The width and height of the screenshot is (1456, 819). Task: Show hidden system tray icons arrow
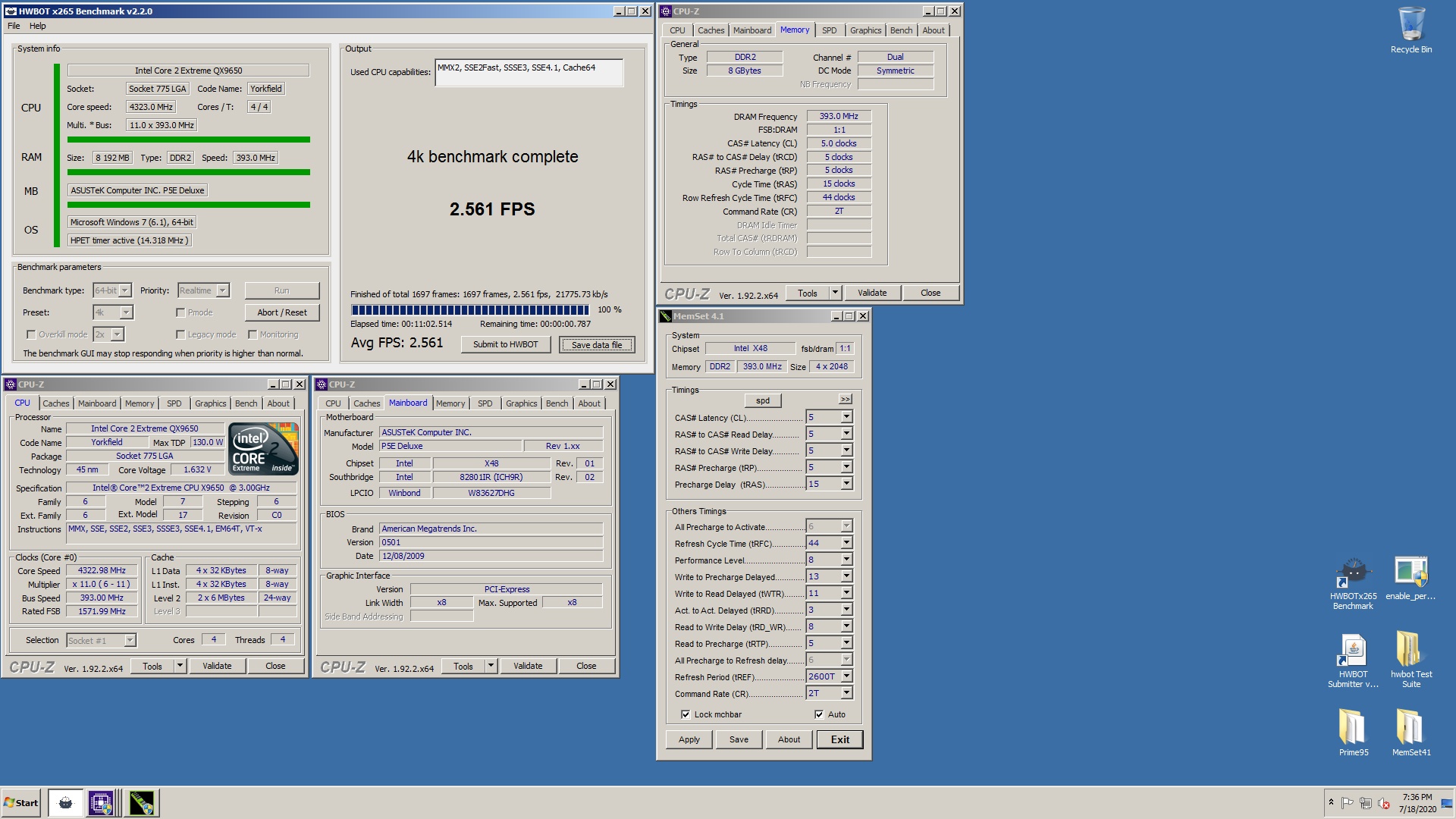click(1330, 802)
